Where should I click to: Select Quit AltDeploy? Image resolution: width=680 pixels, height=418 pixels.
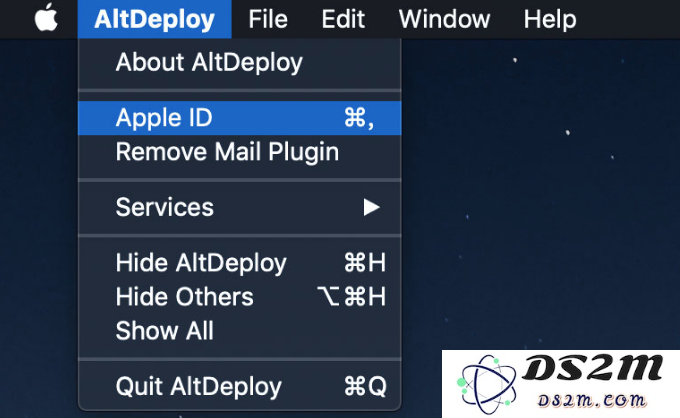(239, 386)
